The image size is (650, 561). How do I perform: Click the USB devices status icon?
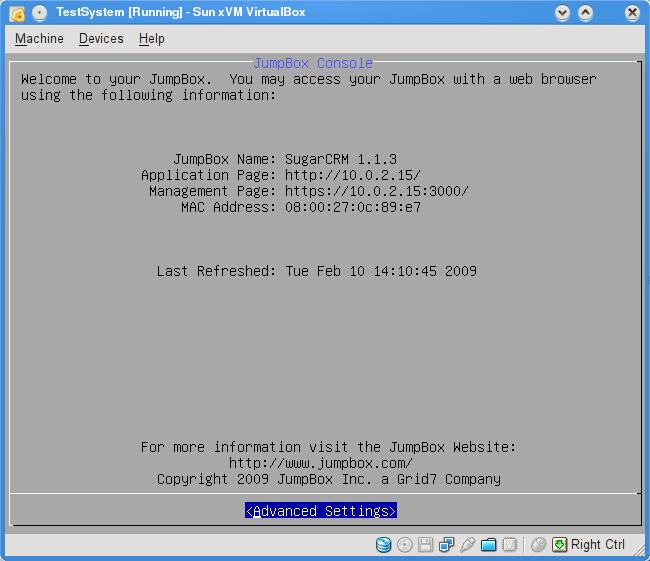[x=468, y=544]
